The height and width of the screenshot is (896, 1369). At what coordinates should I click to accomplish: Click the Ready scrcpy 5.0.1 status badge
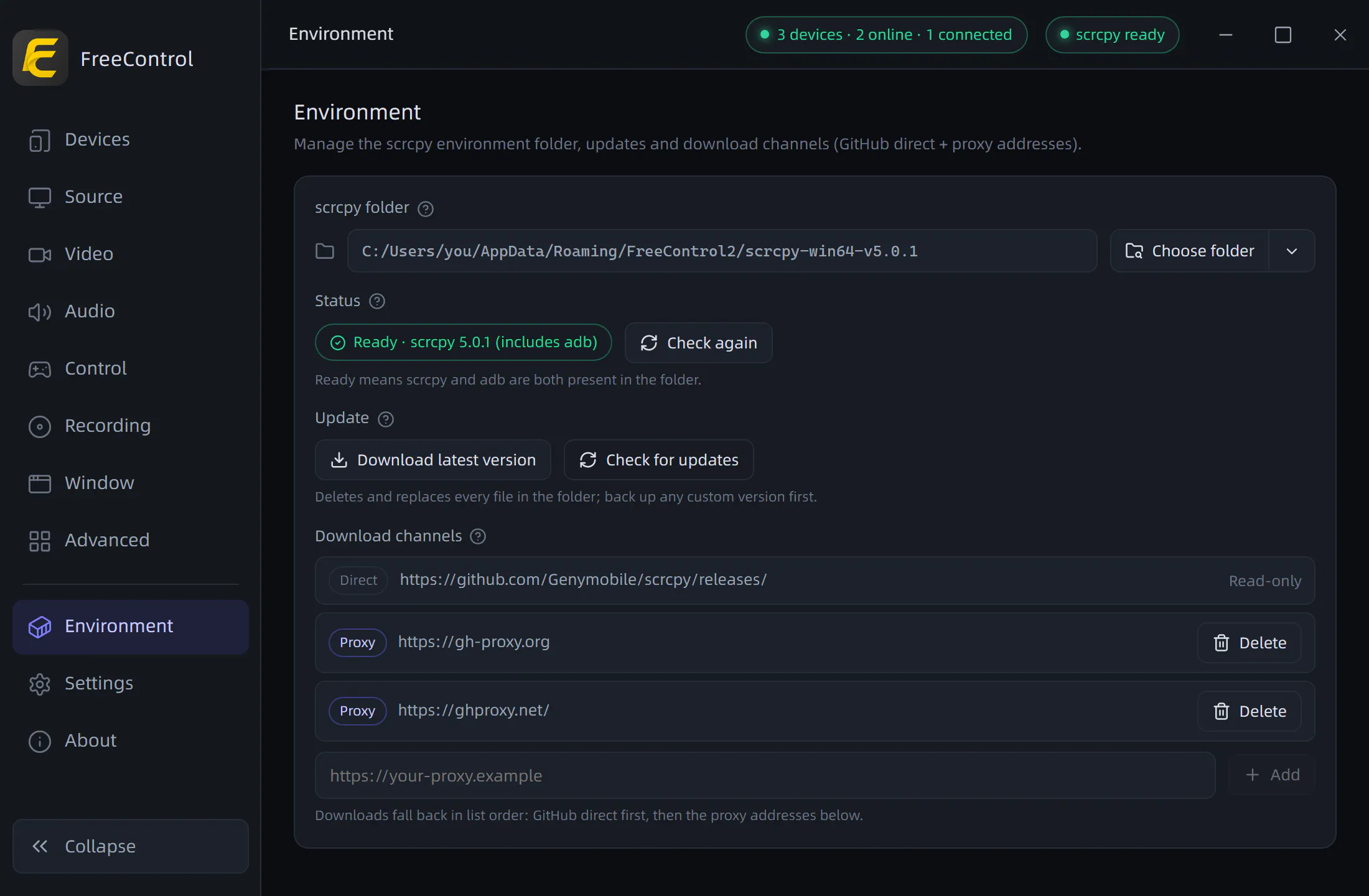click(464, 342)
